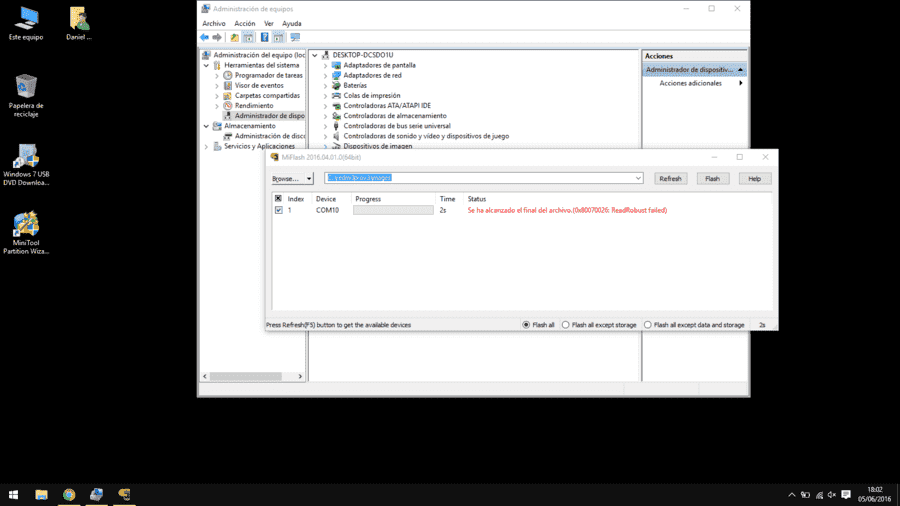Select Colas de impresión category
Screen dimensions: 900x506
(372, 96)
